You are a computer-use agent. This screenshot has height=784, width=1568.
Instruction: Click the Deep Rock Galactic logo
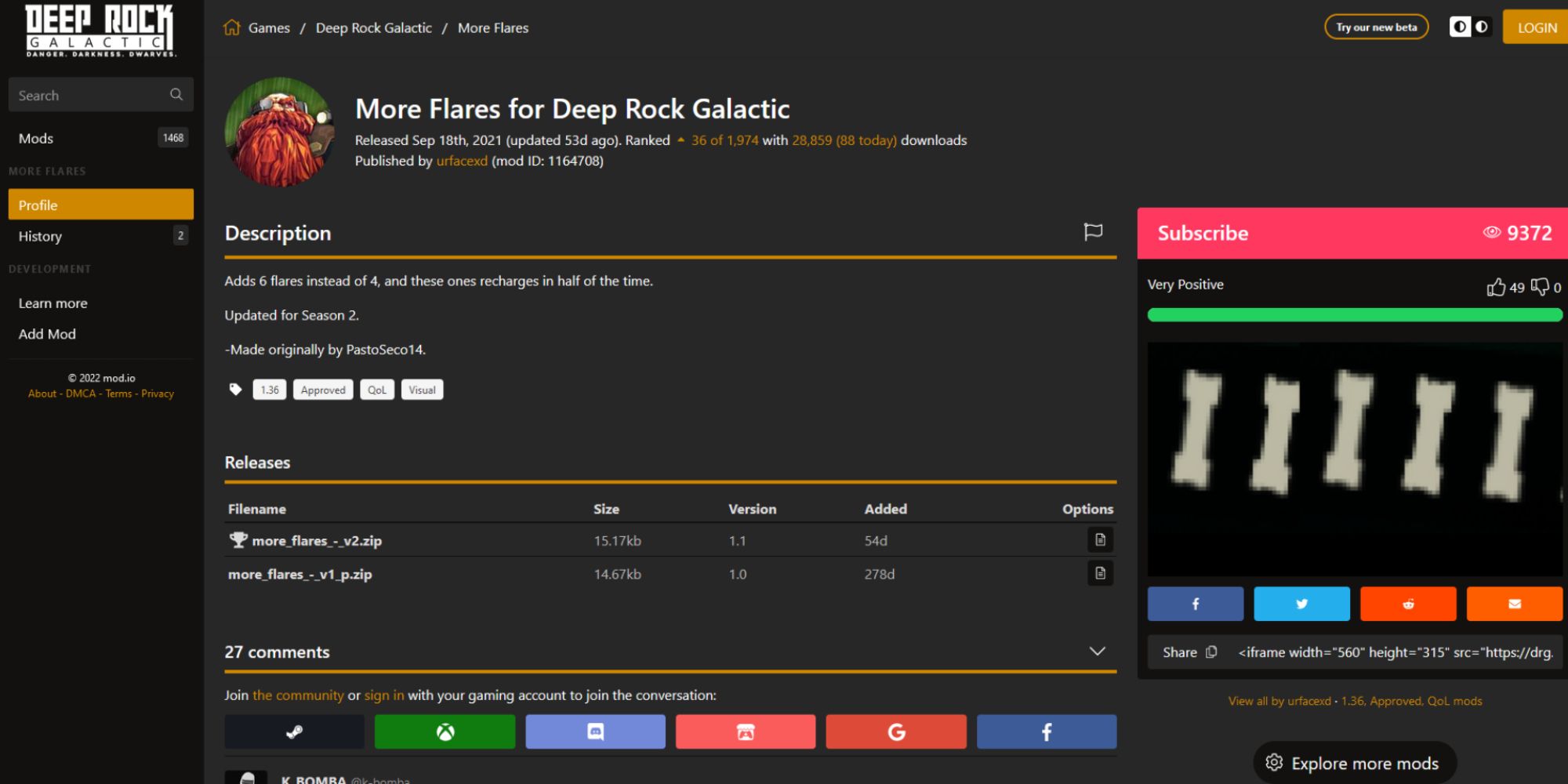click(100, 31)
